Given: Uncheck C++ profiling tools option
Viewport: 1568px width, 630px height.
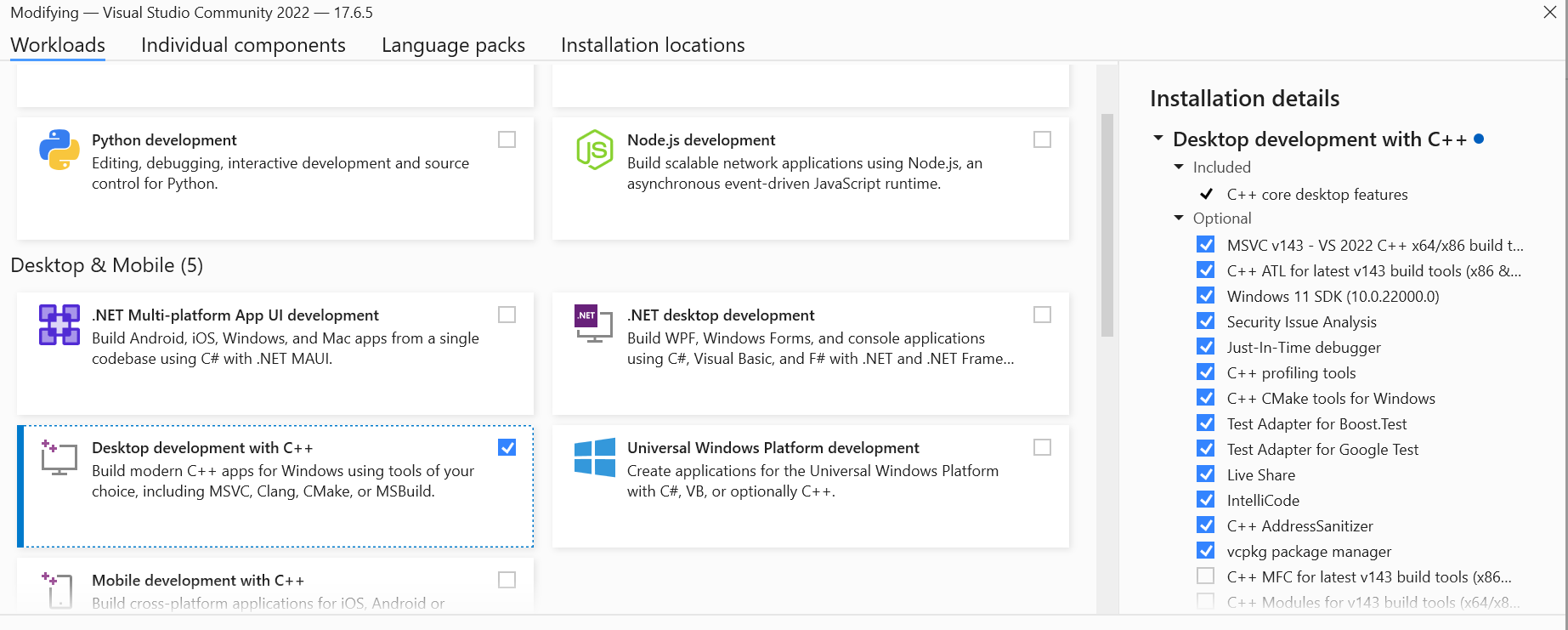Looking at the screenshot, I should (x=1205, y=372).
